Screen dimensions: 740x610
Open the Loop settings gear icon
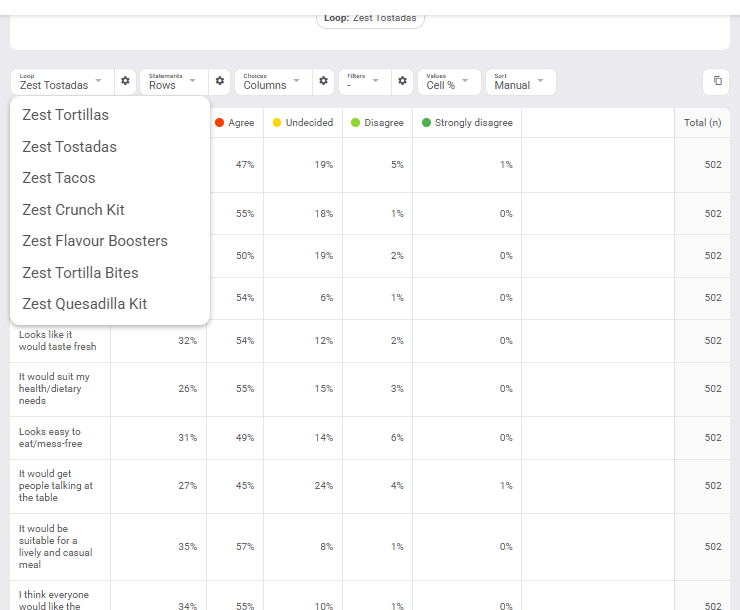point(125,81)
